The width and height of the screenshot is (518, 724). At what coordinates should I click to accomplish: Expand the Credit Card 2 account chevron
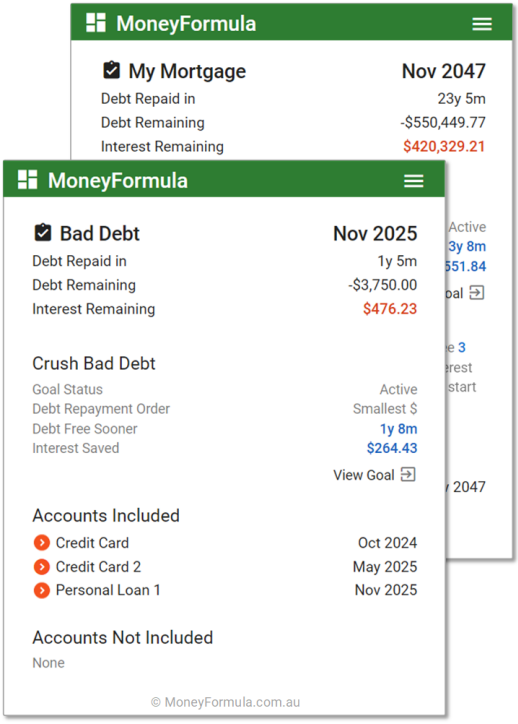coord(42,566)
